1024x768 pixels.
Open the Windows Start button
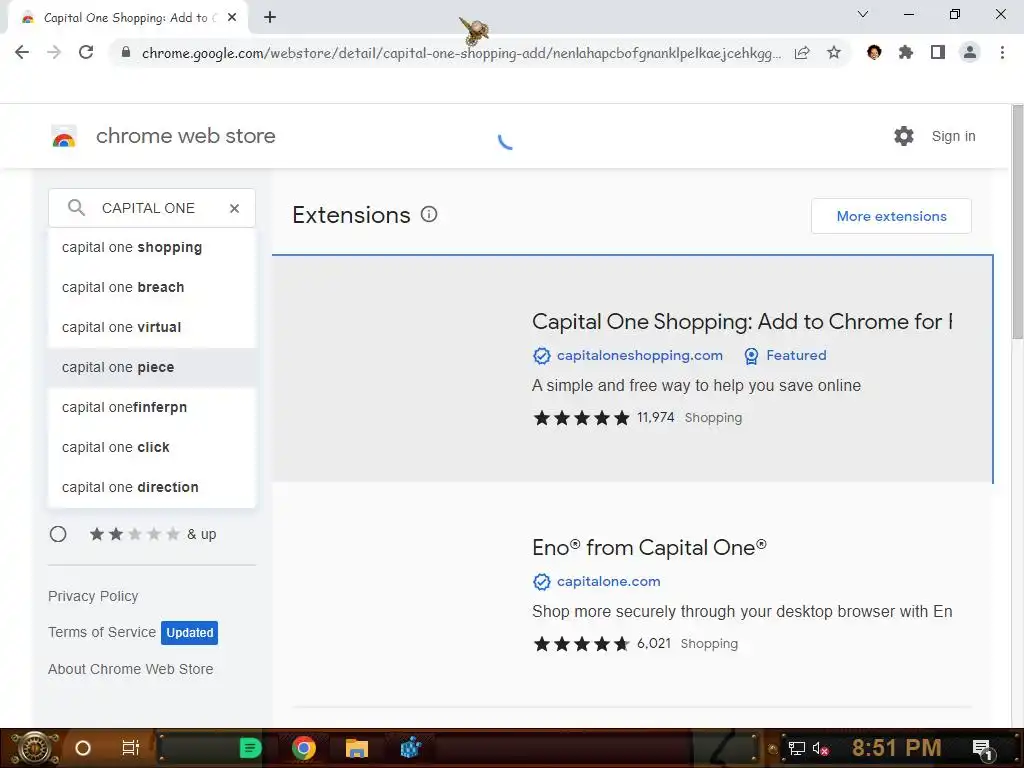pyautogui.click(x=35, y=748)
